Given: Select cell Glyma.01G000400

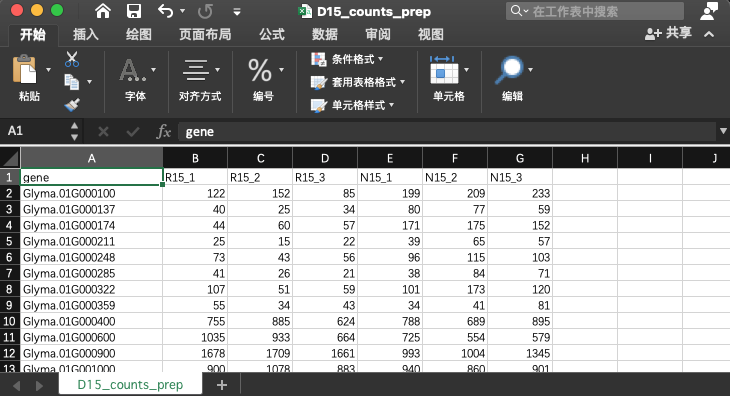Looking at the screenshot, I should (x=92, y=322).
